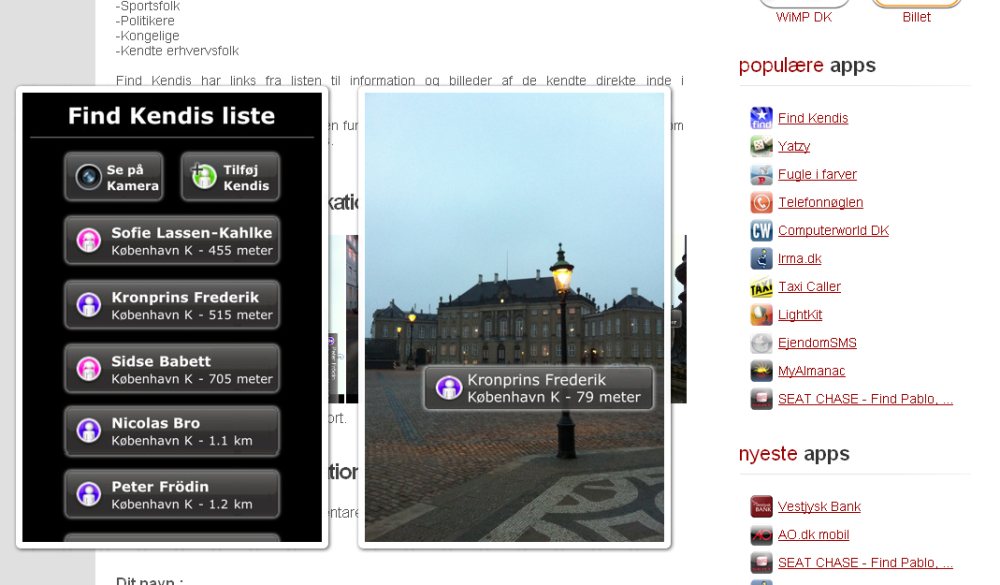The height and width of the screenshot is (585, 1000).
Task: Open the Computerworld DK link
Action: click(833, 230)
